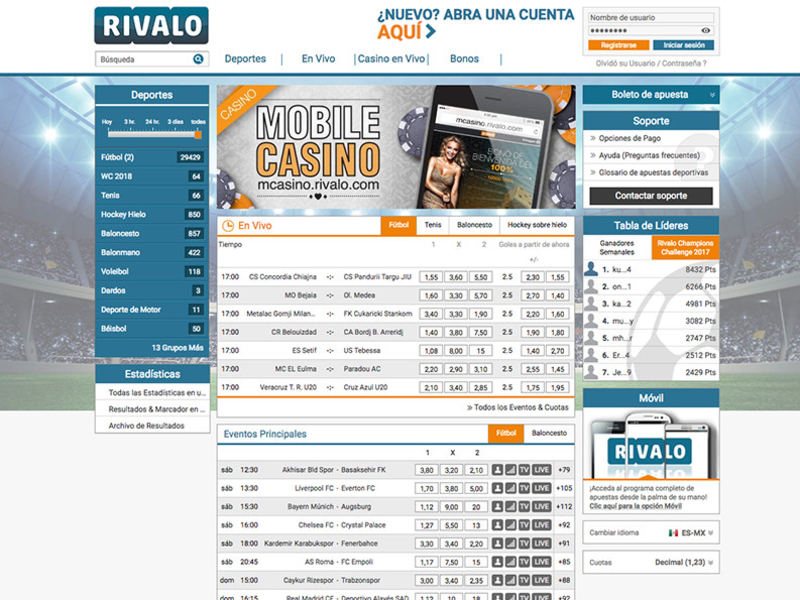Open Casino en Vivo menu item

pos(391,59)
